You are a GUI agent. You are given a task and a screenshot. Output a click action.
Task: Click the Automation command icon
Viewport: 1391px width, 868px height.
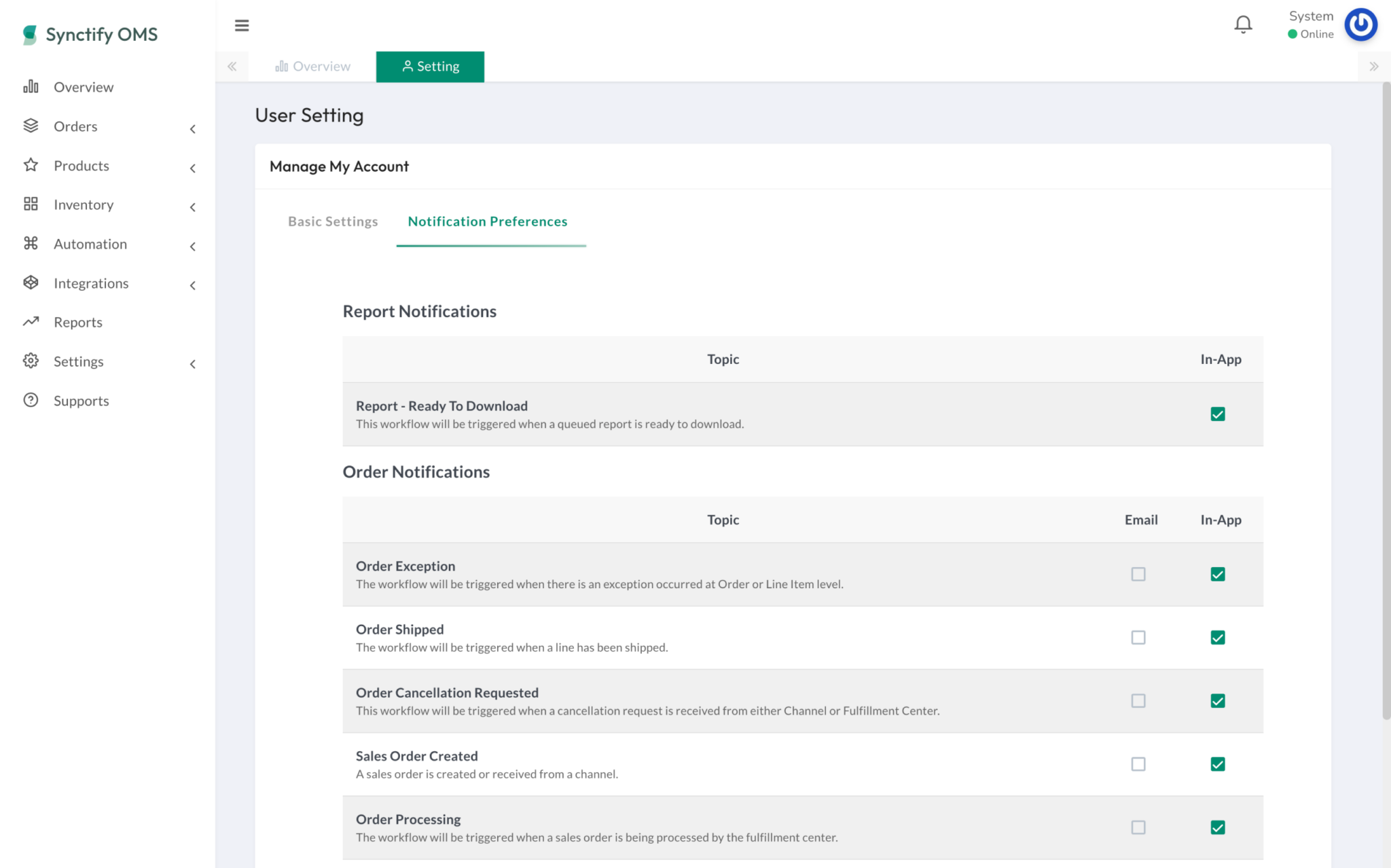pyautogui.click(x=31, y=243)
